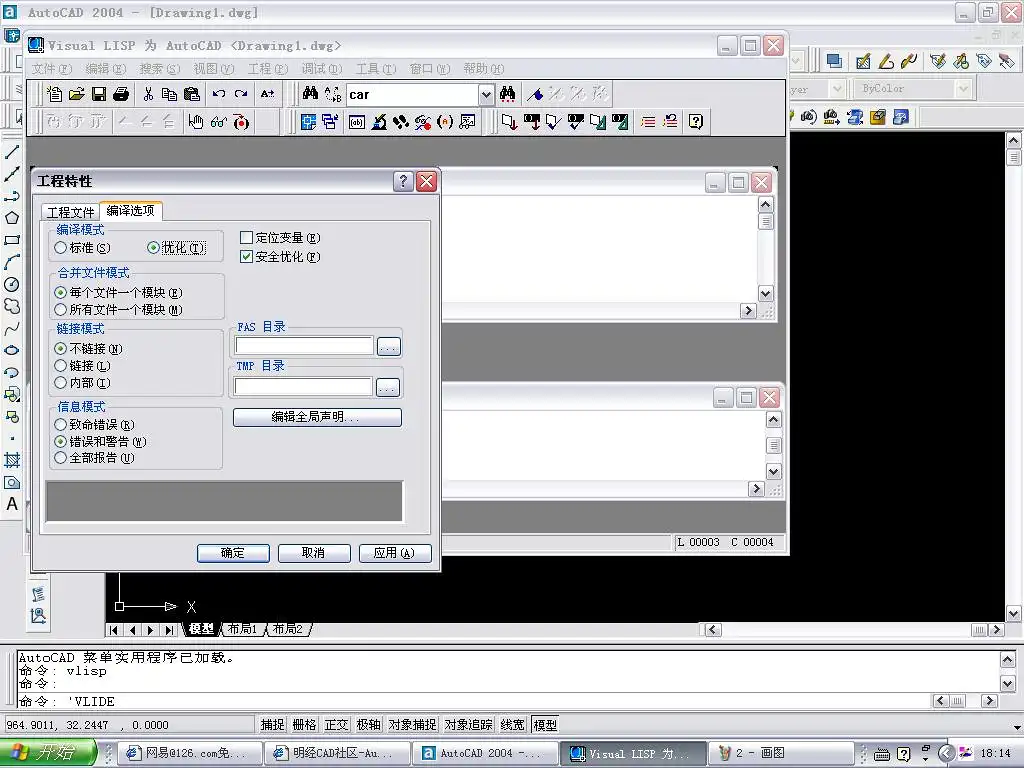Click the Trace footprints icon

400,121
